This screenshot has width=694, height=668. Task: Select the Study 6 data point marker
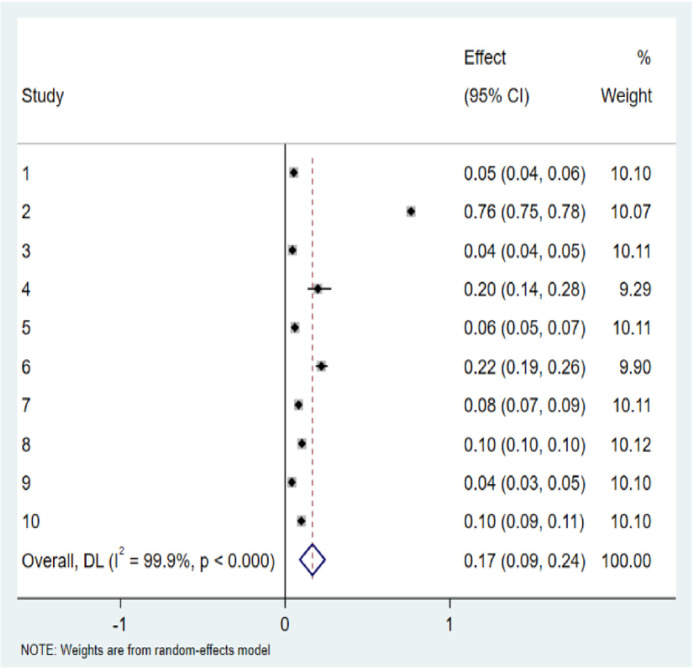point(321,366)
